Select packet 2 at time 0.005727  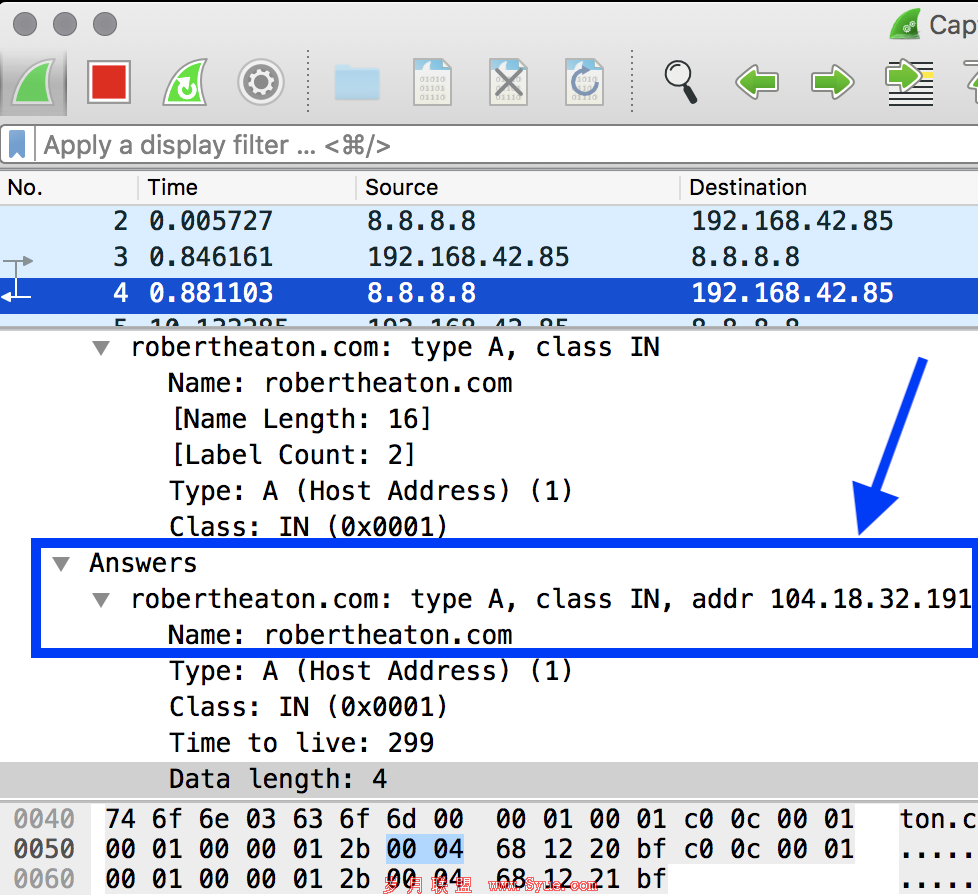pos(489,221)
